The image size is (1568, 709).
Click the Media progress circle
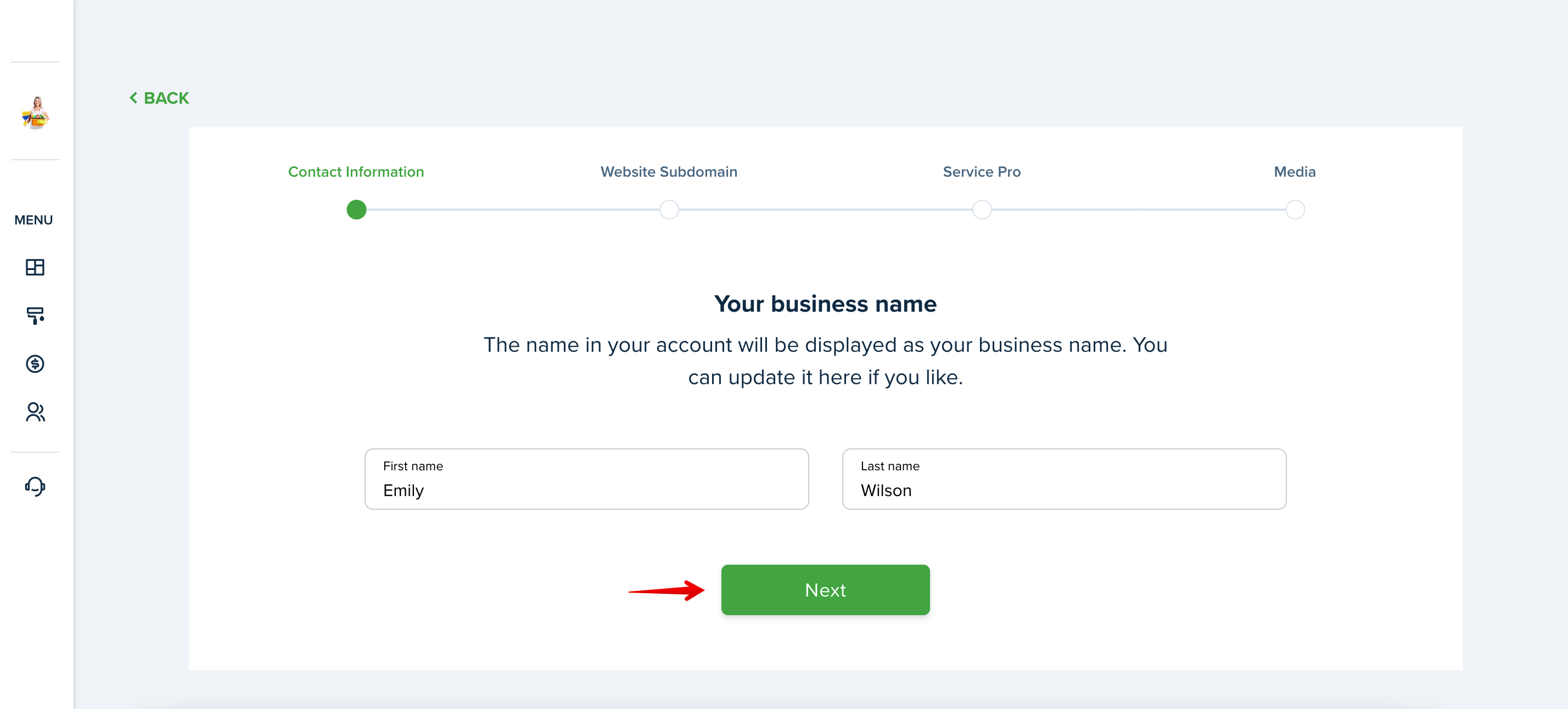[1295, 210]
